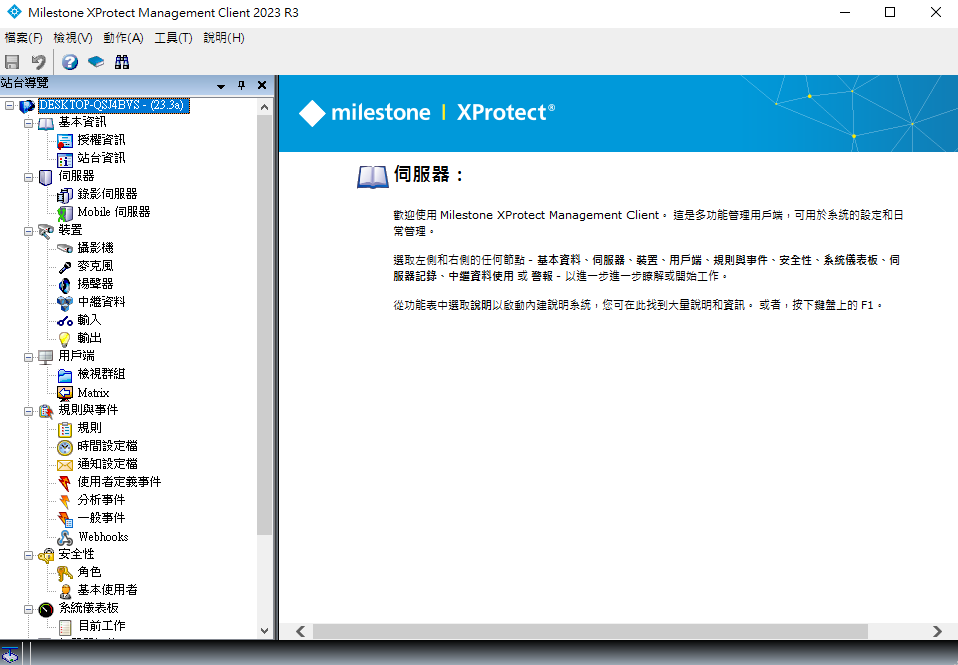Click the content pane horizontal scrollbar thumb
This screenshot has width=958, height=665.
point(590,631)
